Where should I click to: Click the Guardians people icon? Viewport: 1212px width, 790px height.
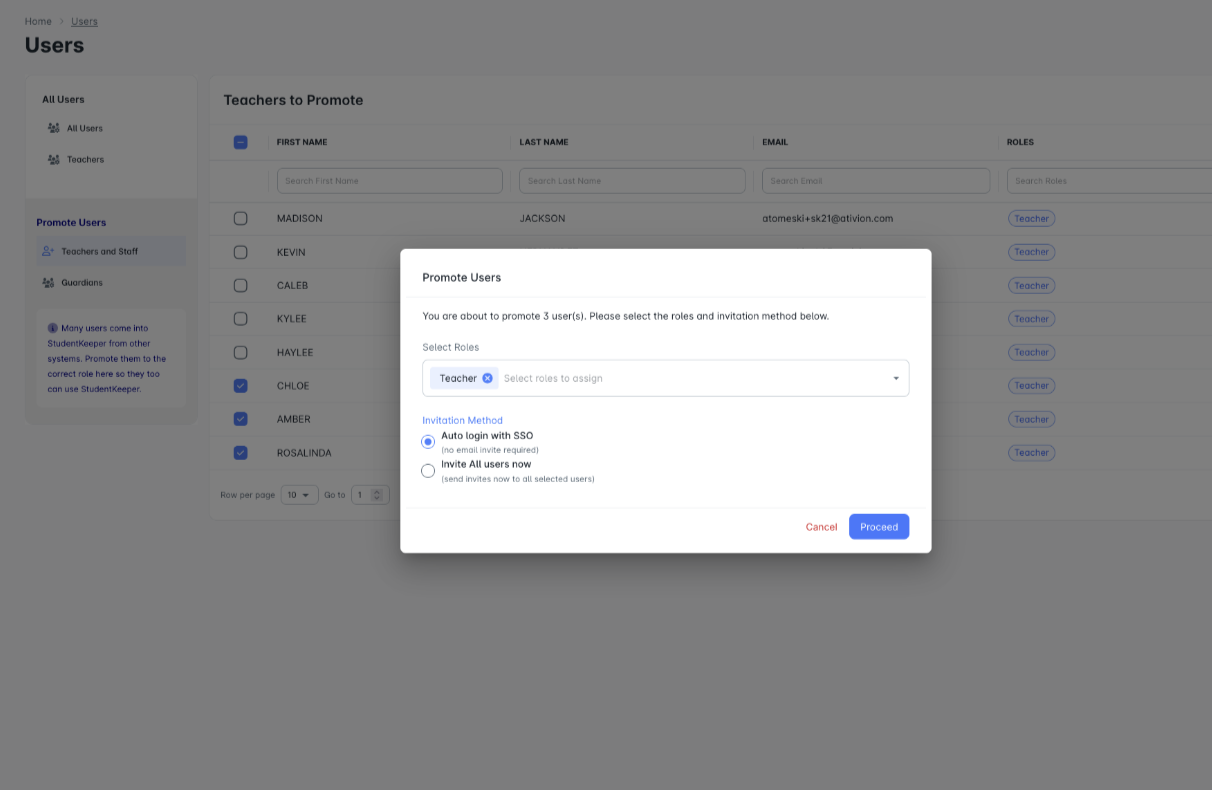[x=48, y=282]
